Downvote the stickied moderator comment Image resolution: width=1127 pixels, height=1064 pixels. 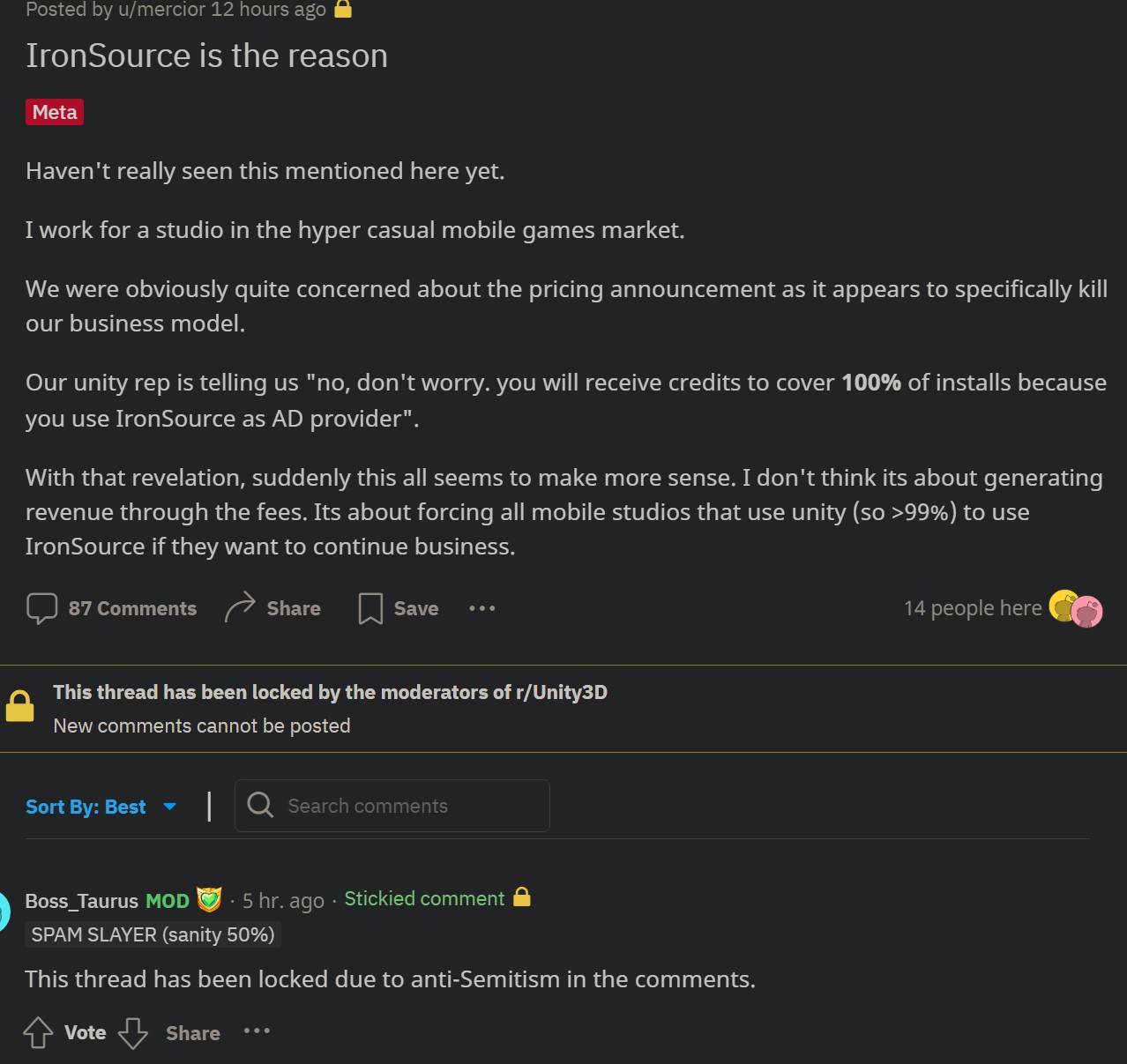133,1032
